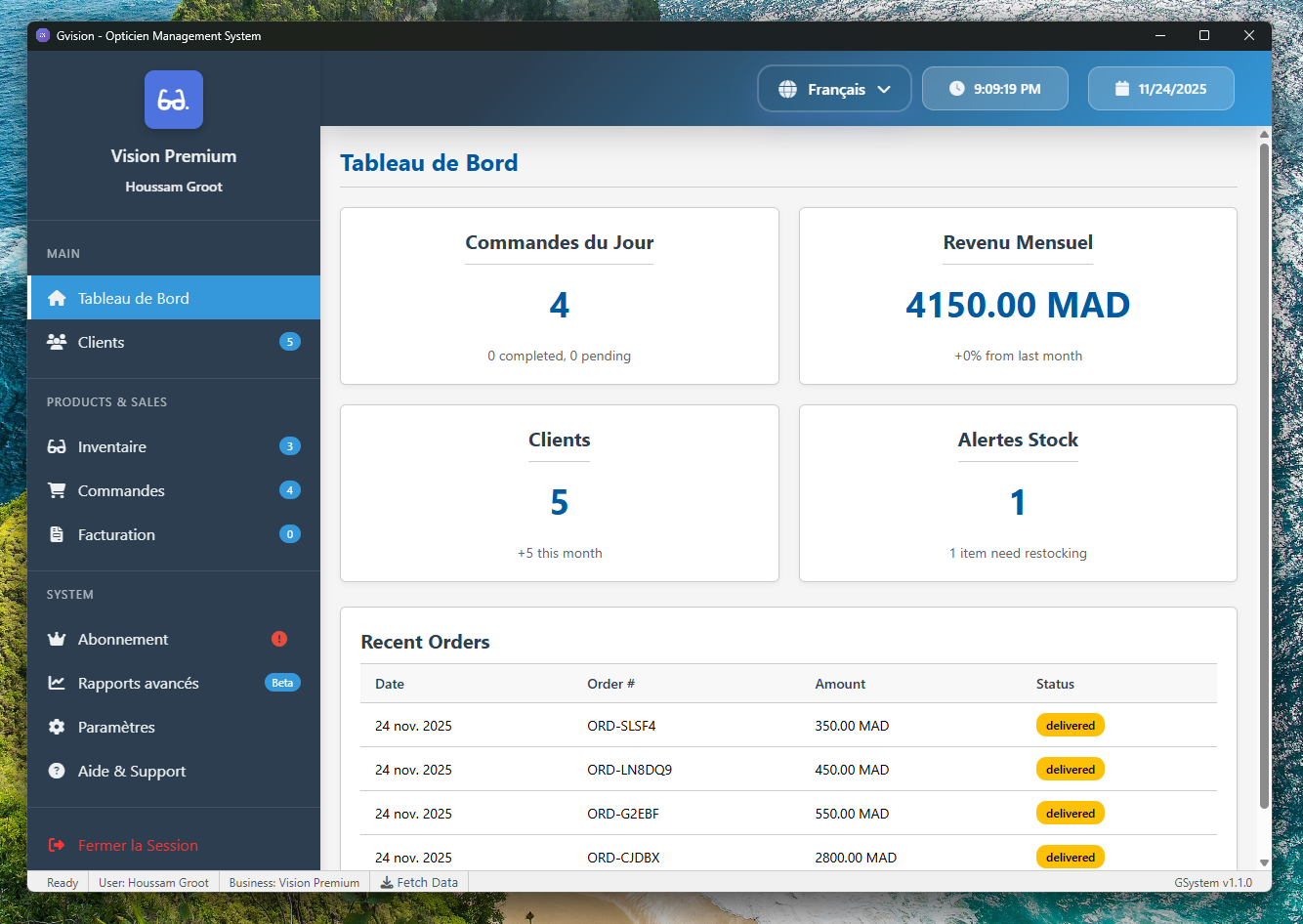
Task: Click the delivered status badge for ORD-SLSF4
Action: click(x=1071, y=725)
